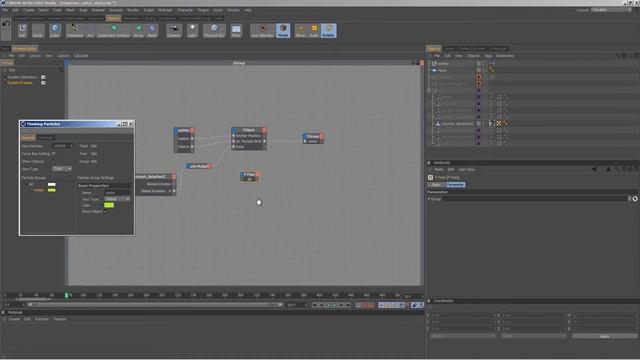Open the Character menu

[x=185, y=10]
